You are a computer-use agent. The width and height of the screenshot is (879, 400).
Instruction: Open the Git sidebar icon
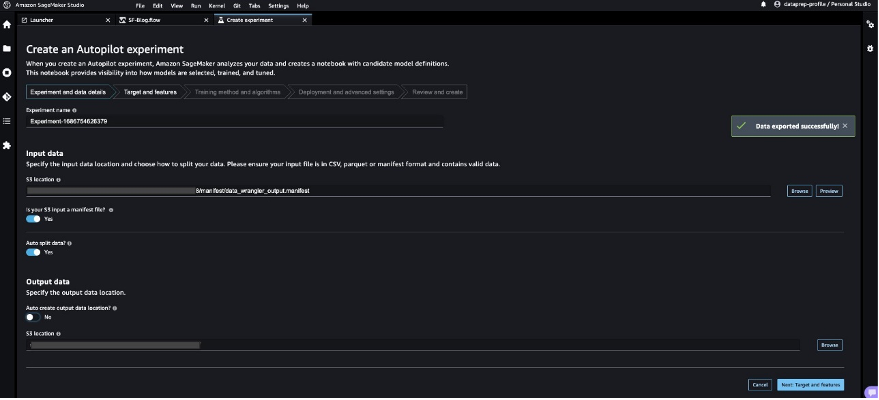coord(7,97)
